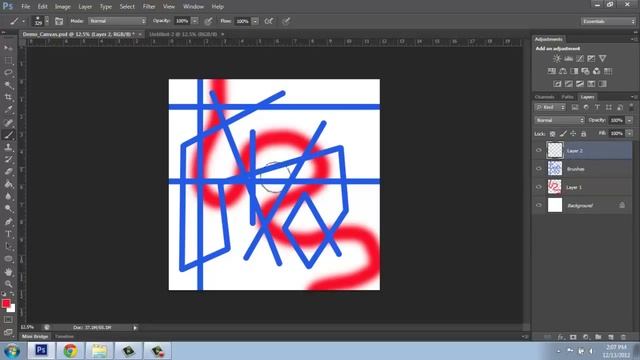
Task: Select the Paint Bucket tool
Action: (x=8, y=184)
